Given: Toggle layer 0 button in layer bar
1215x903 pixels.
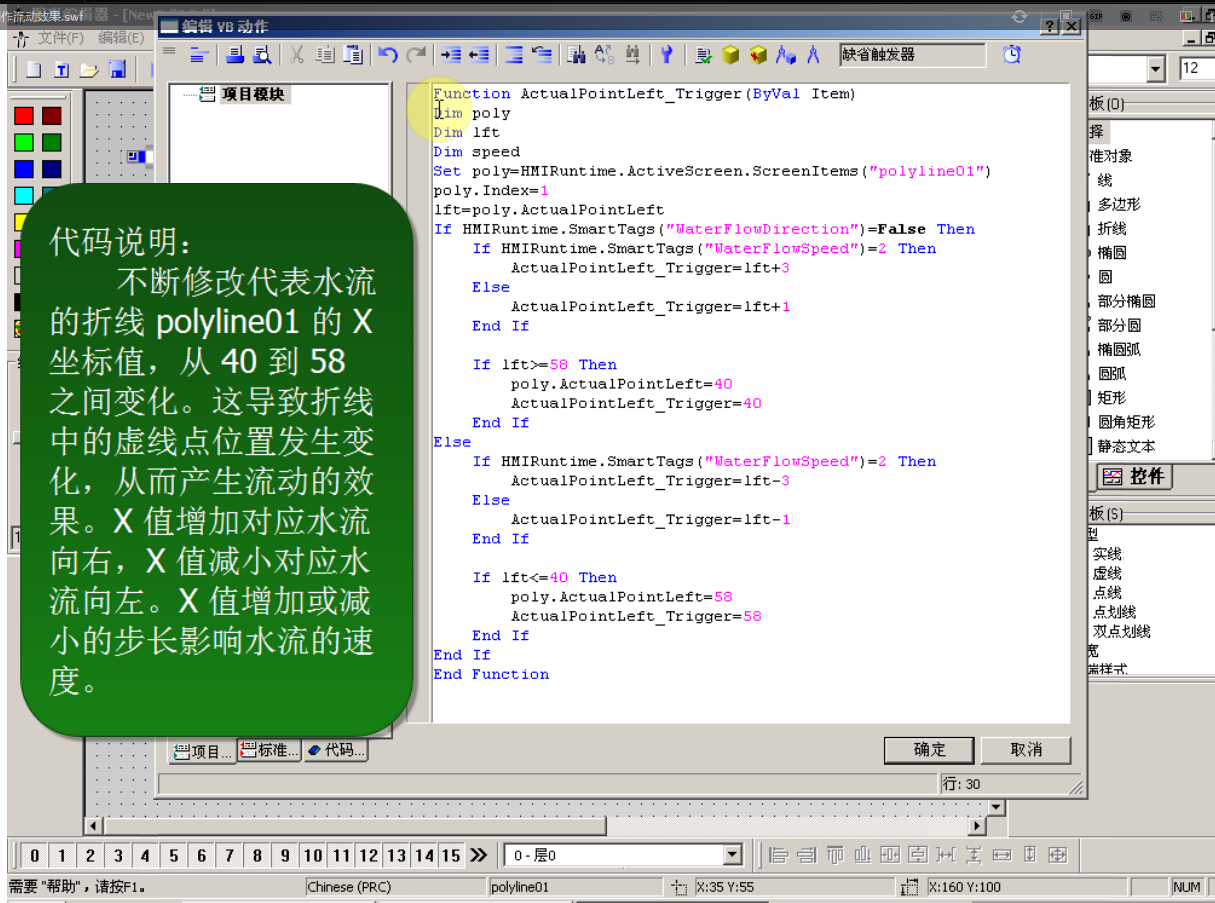Looking at the screenshot, I should [34, 855].
